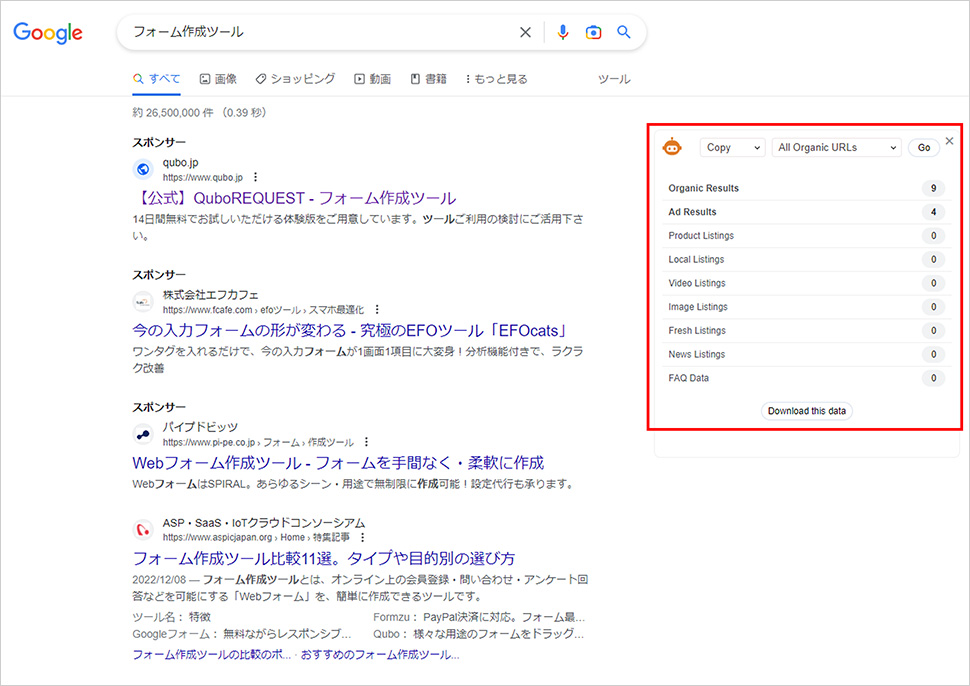The width and height of the screenshot is (970, 686).
Task: Click the Product Listings row
Action: click(x=805, y=236)
